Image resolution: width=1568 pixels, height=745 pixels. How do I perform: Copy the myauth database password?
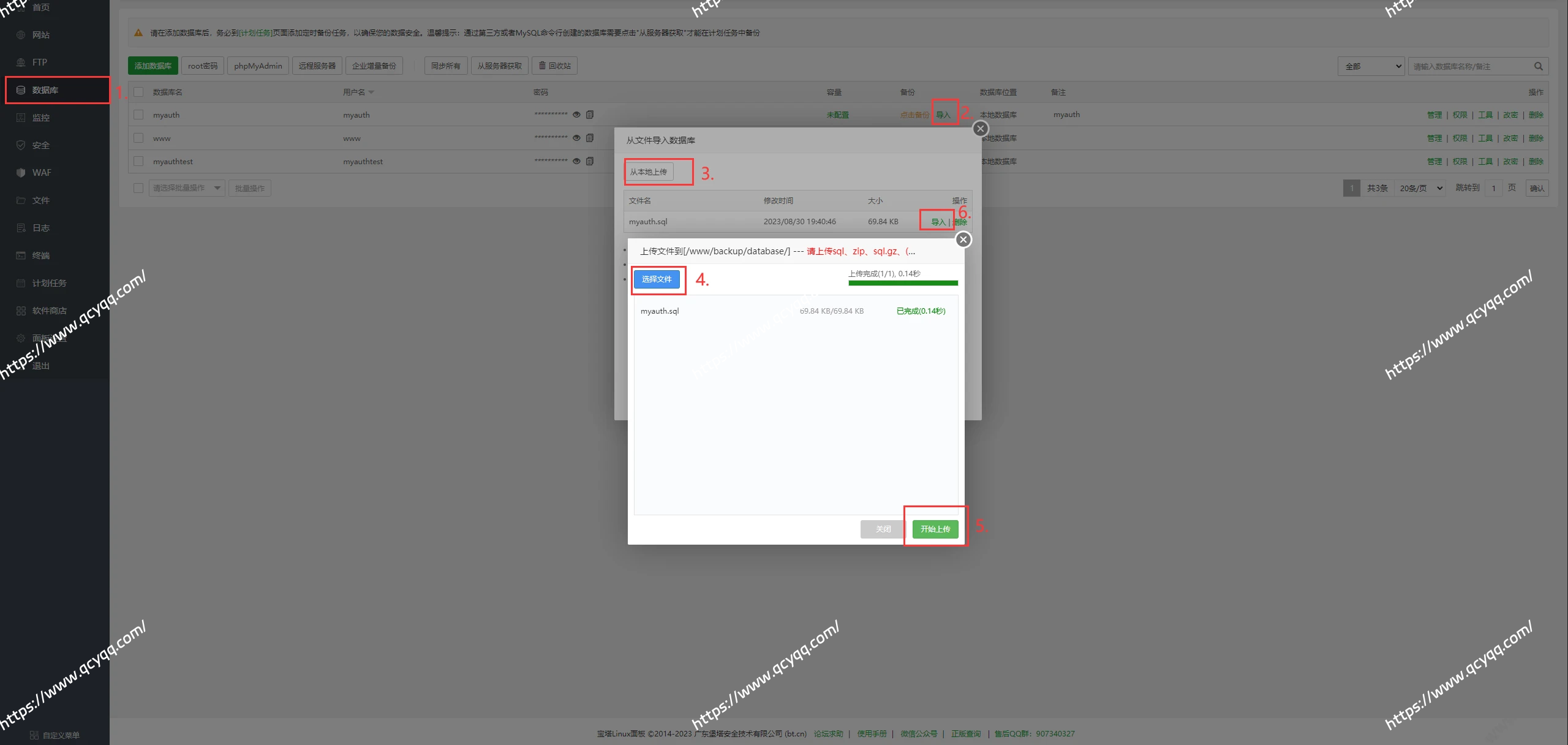[x=590, y=115]
